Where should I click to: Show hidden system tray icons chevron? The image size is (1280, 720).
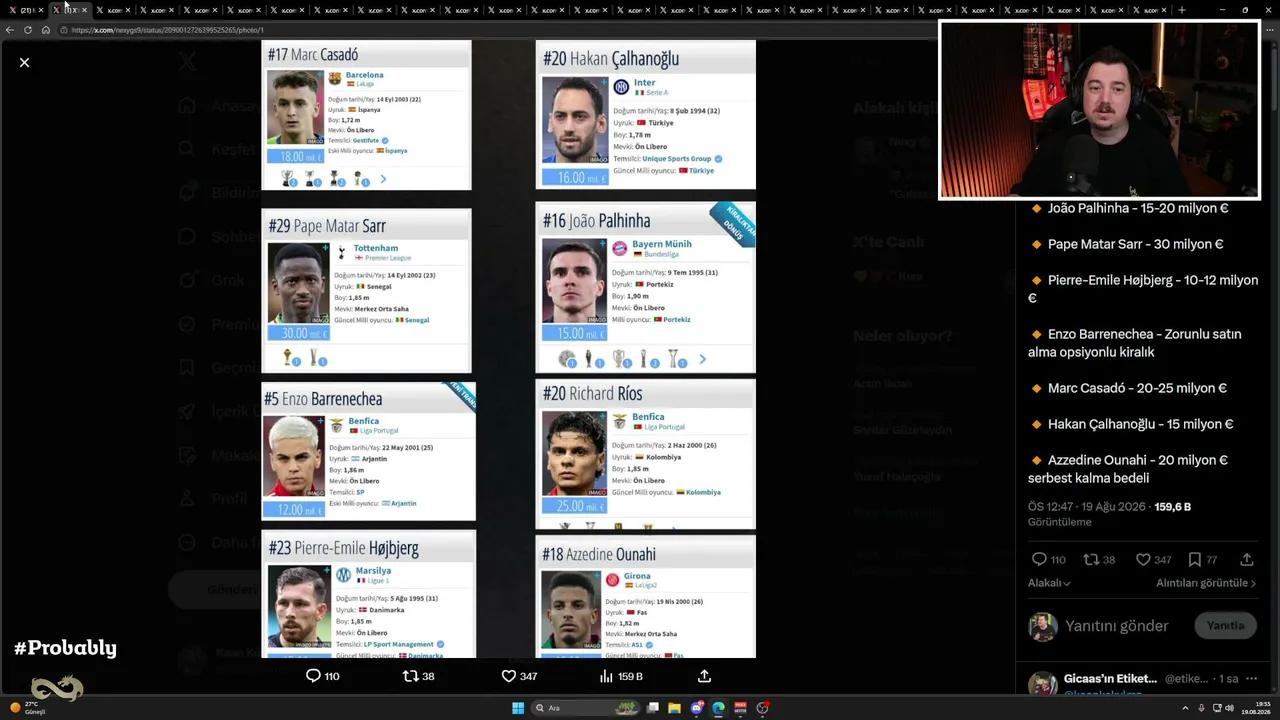[1186, 708]
